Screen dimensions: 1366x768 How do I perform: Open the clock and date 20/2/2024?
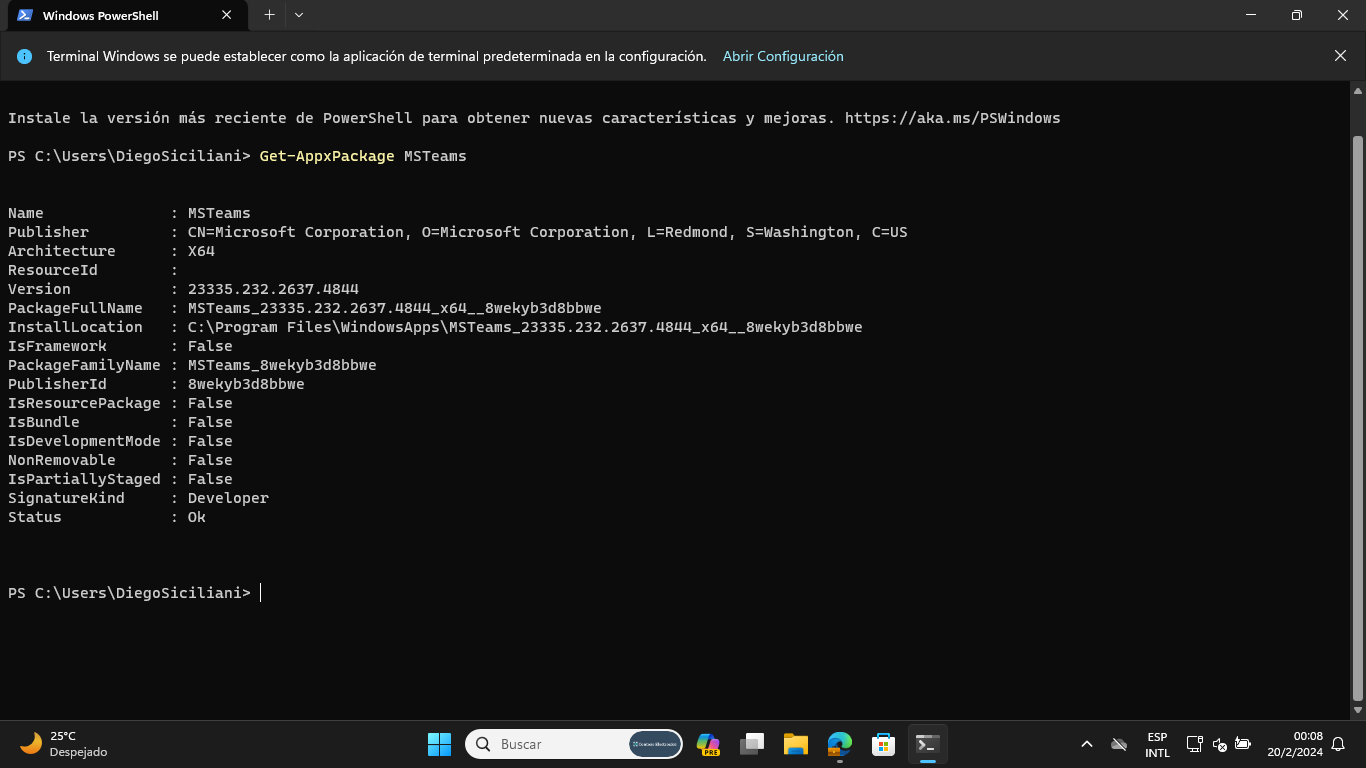1295,744
